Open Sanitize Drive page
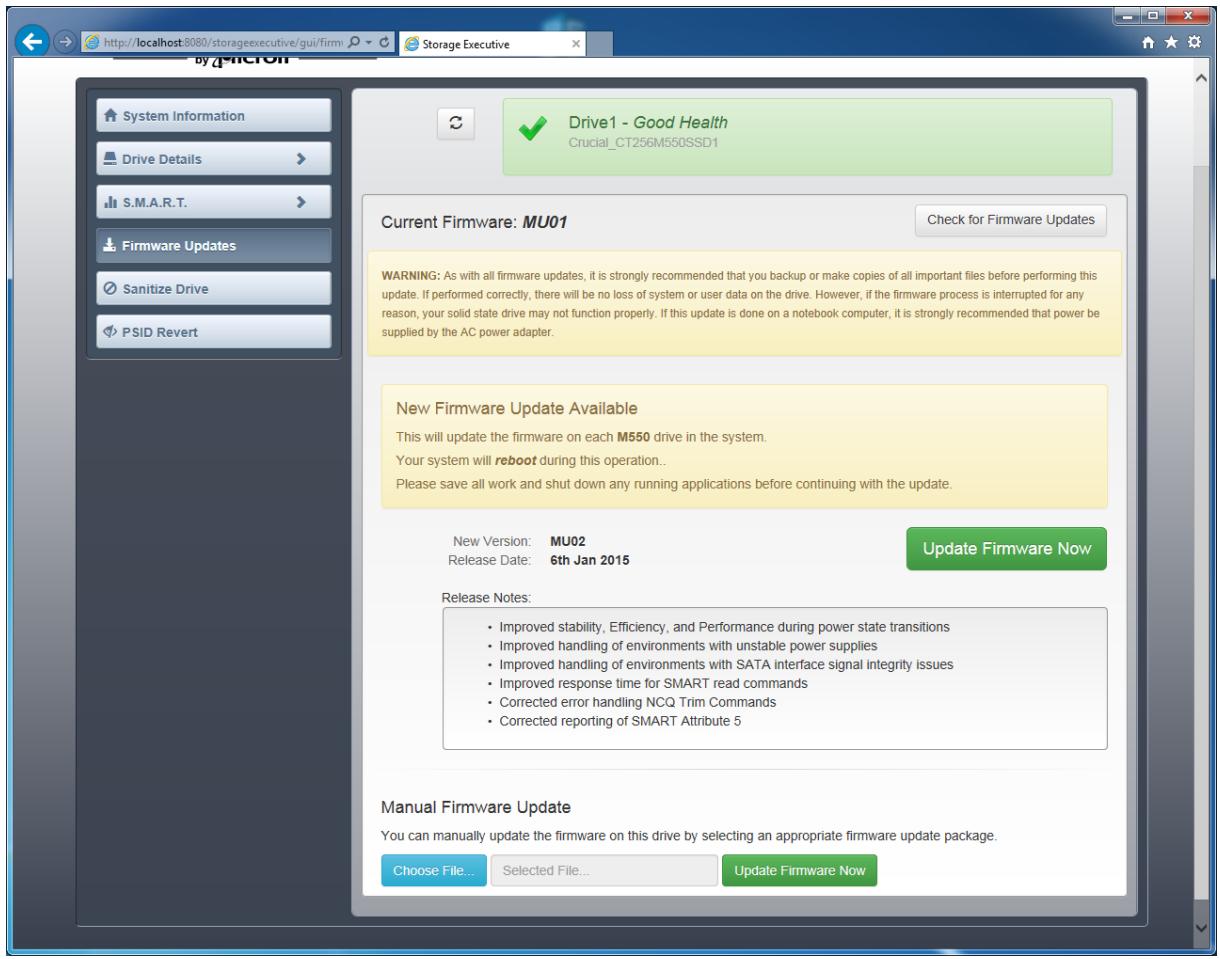Viewport: 1220px width, 959px height. click(213, 289)
